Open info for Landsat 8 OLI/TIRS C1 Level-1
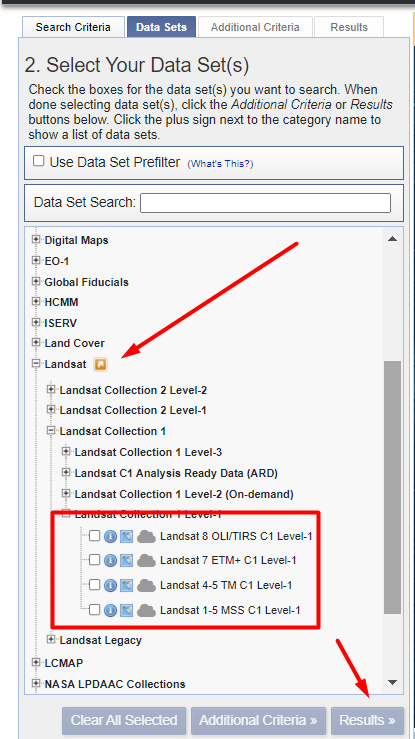415x739 pixels. 110,536
